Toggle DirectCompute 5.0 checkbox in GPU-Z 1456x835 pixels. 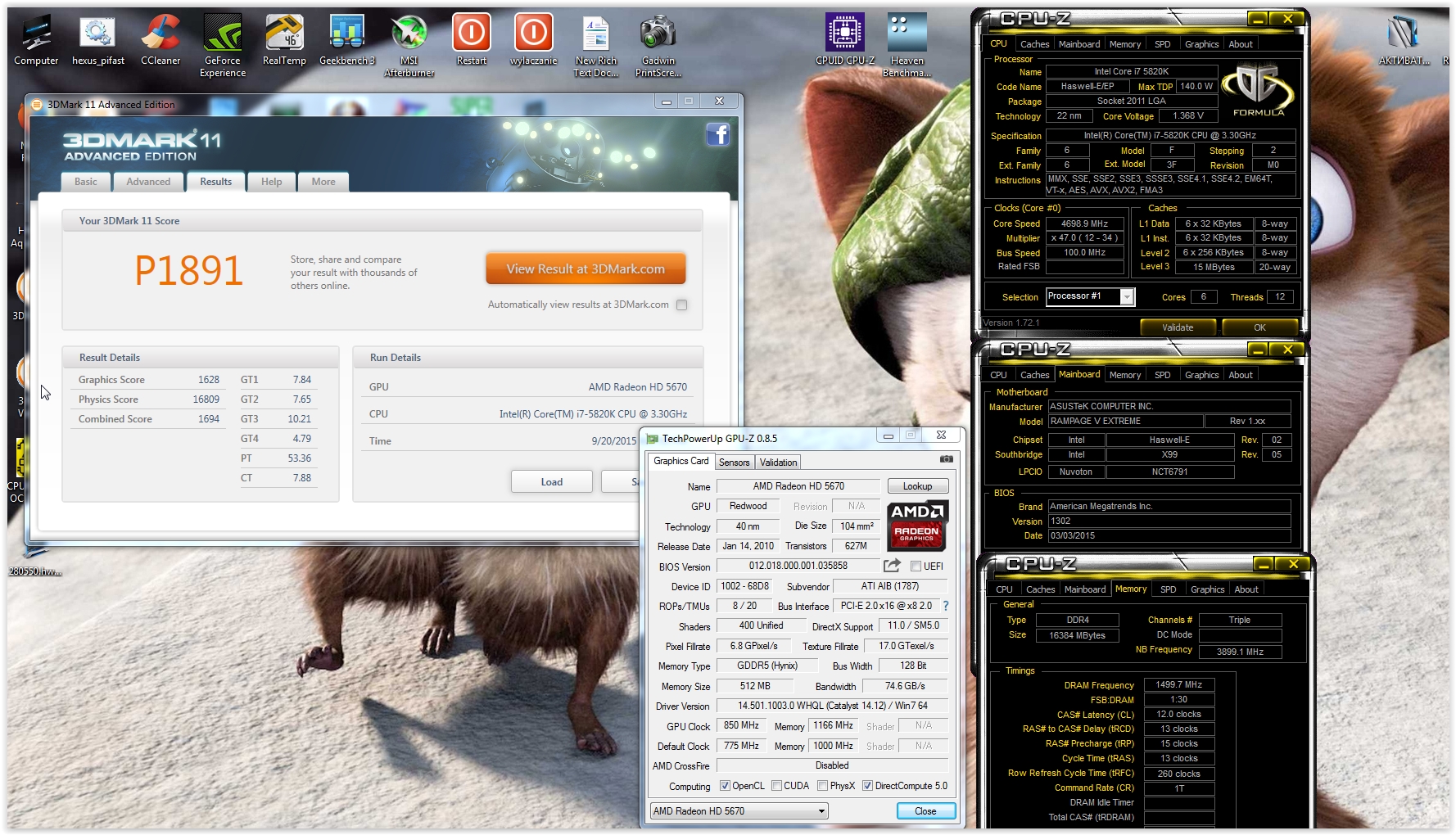point(867,786)
